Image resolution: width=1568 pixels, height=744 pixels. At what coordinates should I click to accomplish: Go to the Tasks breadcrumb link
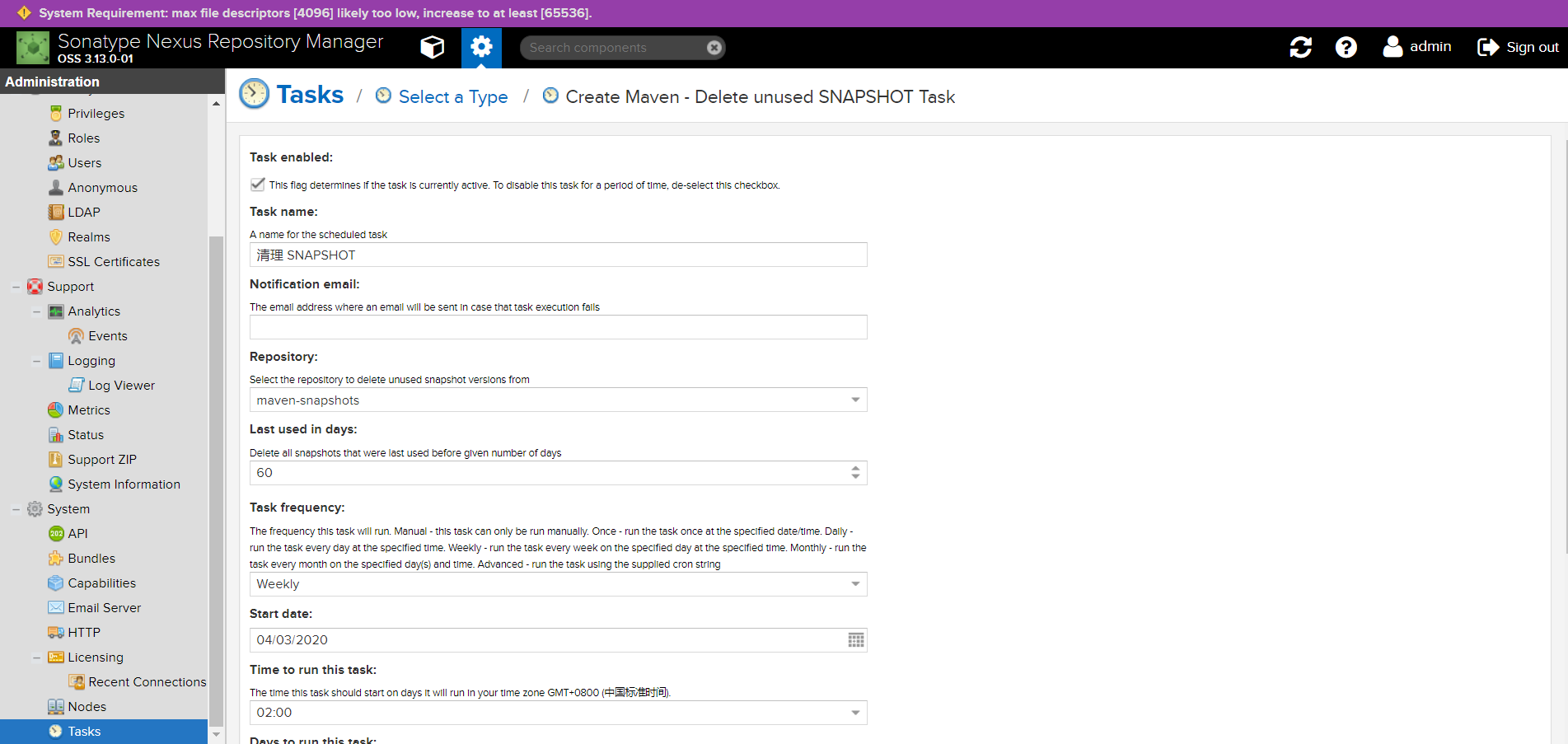[x=310, y=95]
